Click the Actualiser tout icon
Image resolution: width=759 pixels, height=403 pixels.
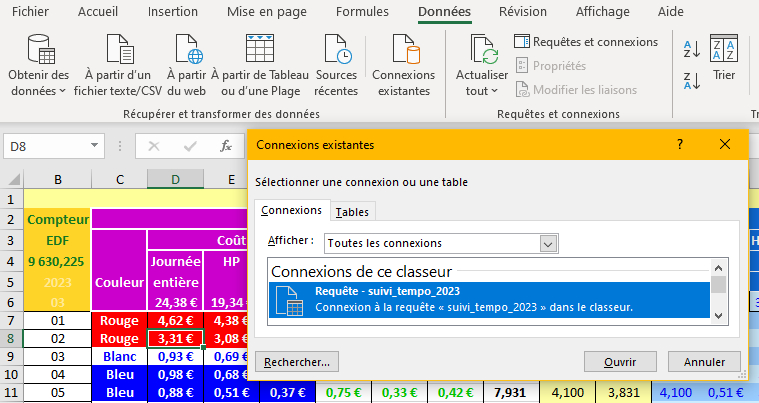482,50
